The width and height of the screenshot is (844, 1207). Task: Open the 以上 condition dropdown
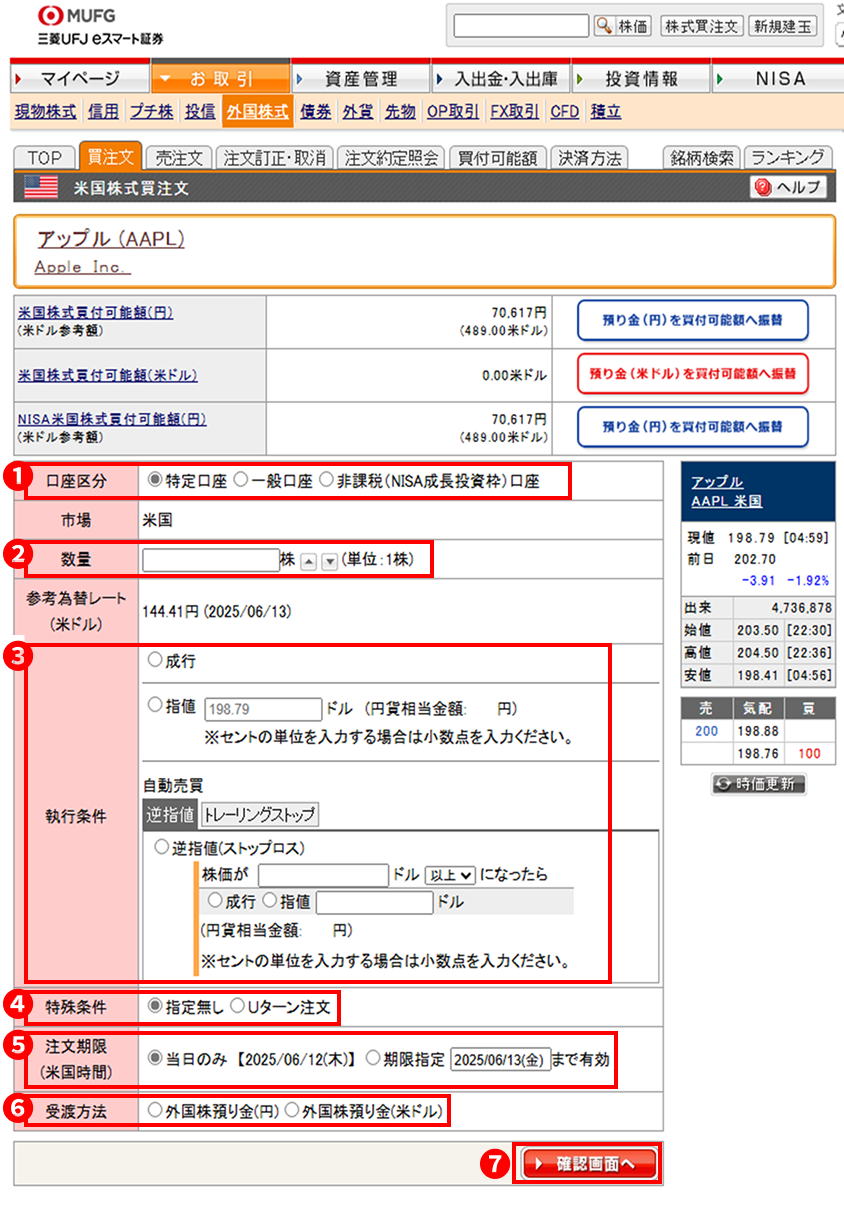pyautogui.click(x=449, y=874)
